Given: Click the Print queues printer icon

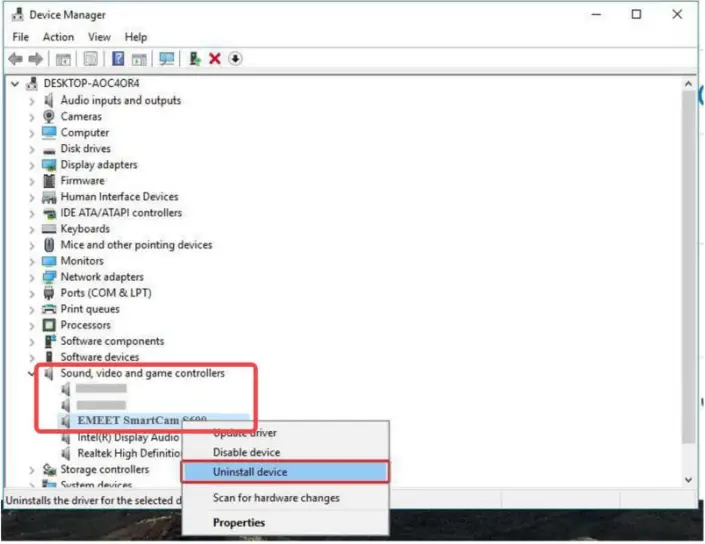Looking at the screenshot, I should [x=49, y=309].
